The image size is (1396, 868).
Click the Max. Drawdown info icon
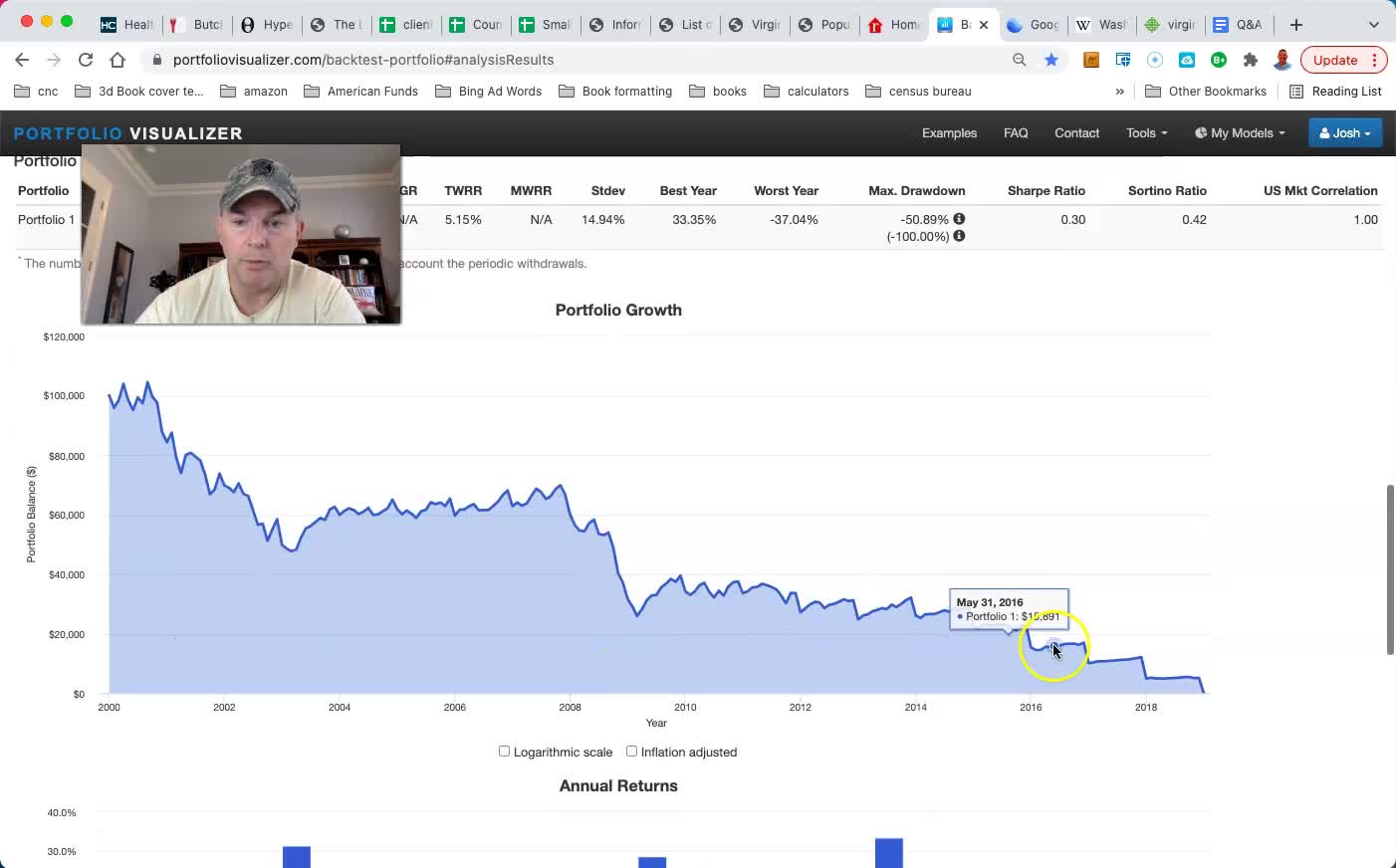tap(959, 219)
